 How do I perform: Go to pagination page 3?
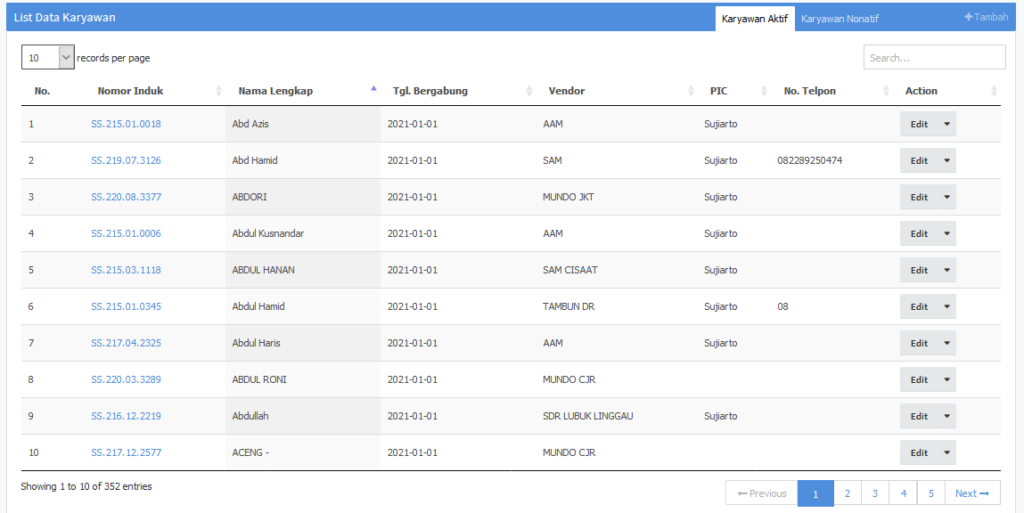click(x=875, y=493)
